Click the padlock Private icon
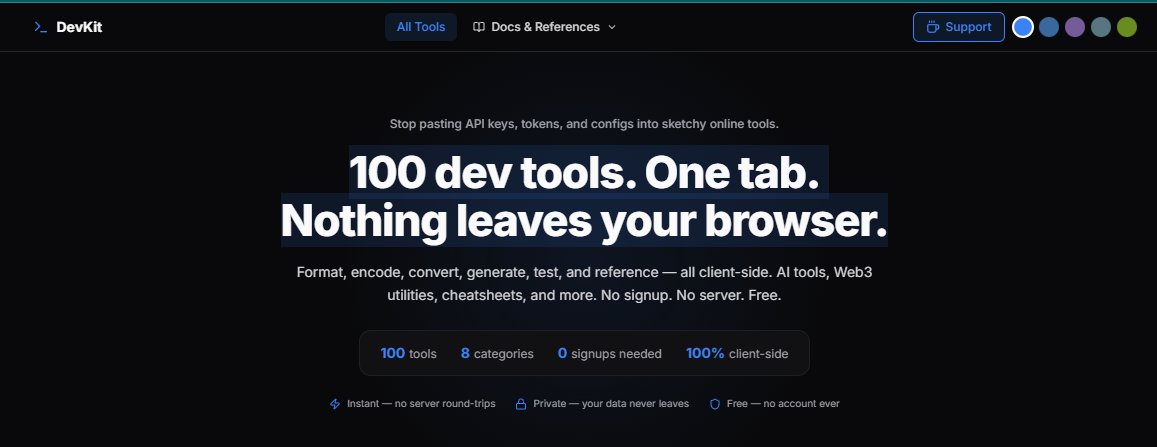 pos(521,404)
